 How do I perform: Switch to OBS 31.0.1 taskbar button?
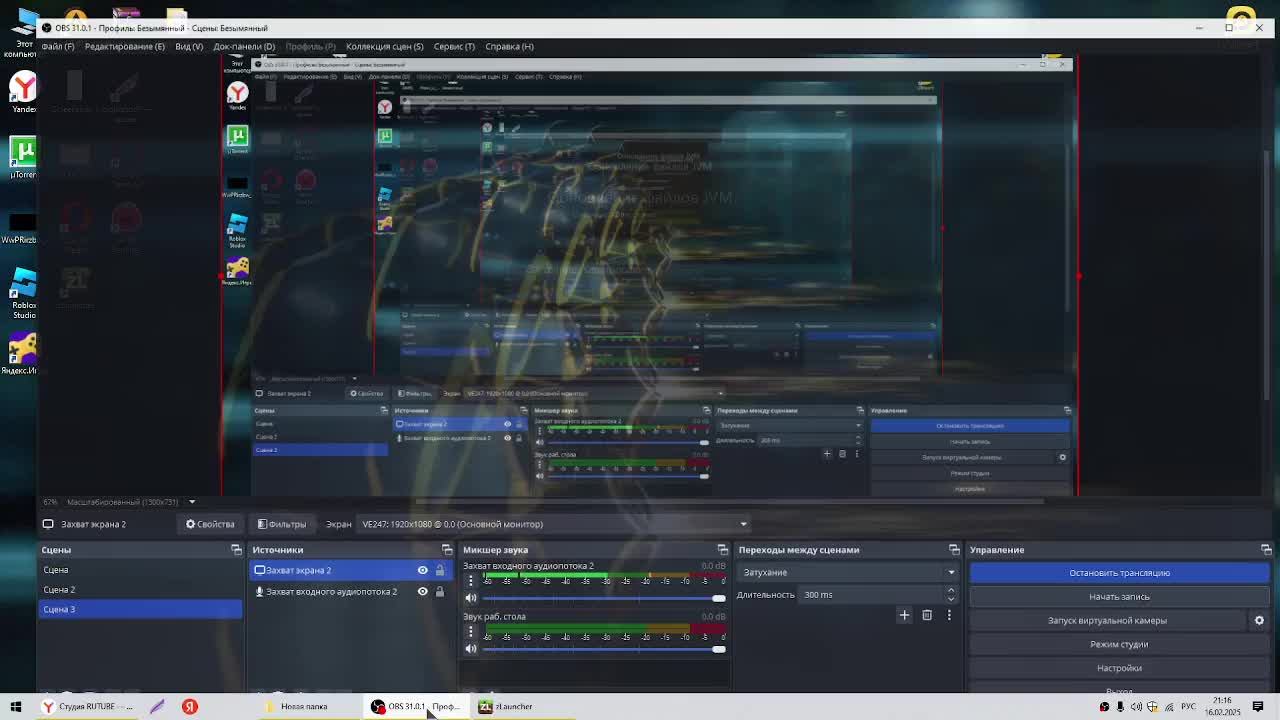pyautogui.click(x=417, y=707)
